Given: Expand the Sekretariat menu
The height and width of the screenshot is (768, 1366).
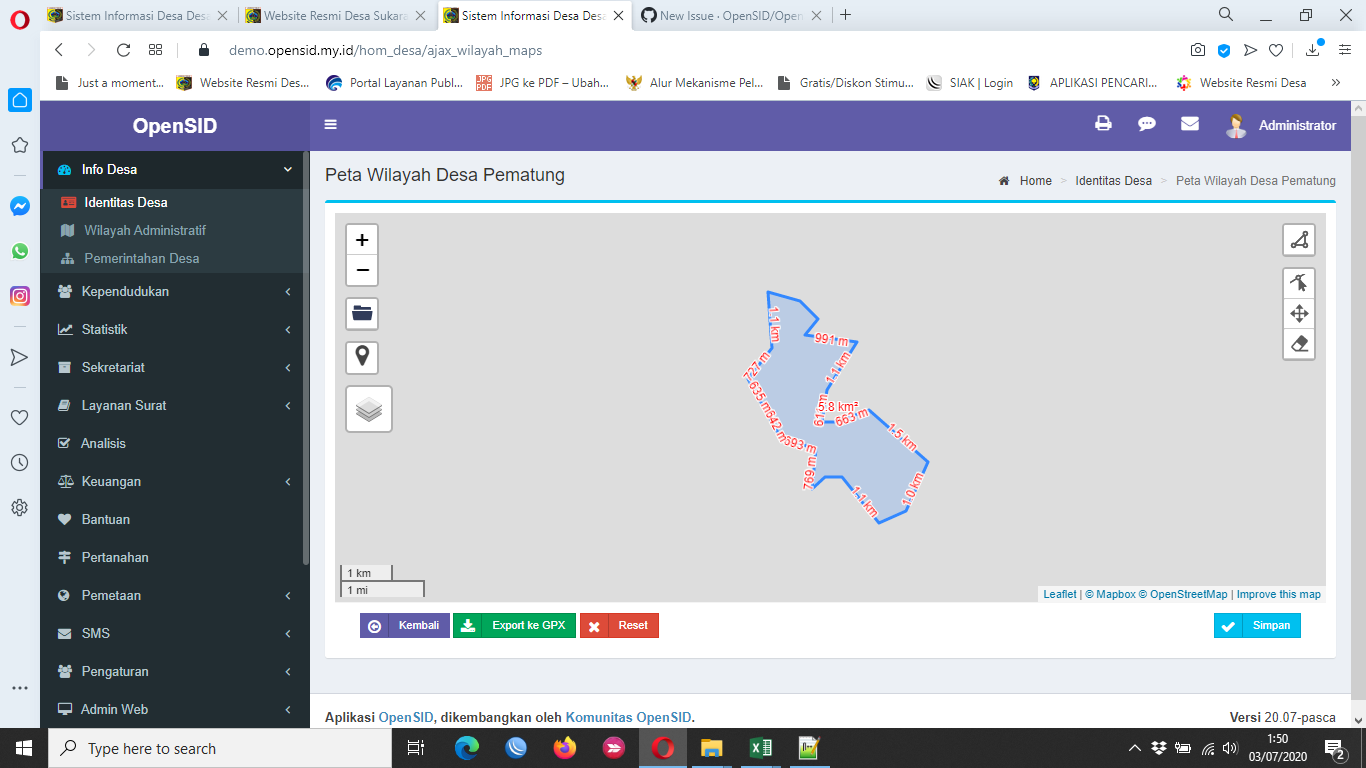Looking at the screenshot, I should pos(175,367).
